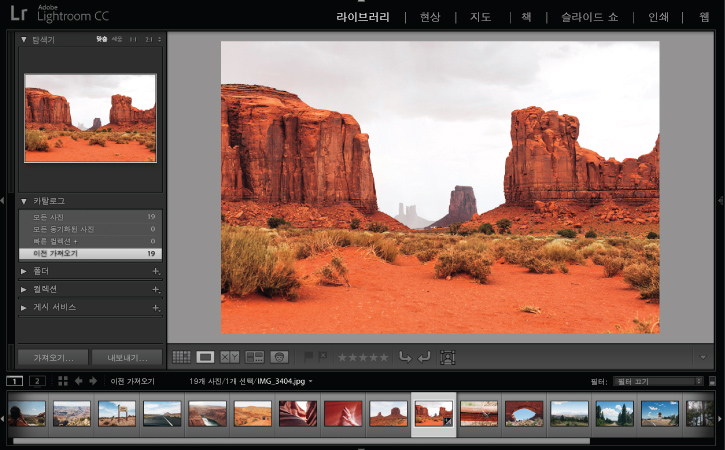Image resolution: width=725 pixels, height=450 pixels.
Task: Add a folder with 폴더 plus icon
Action: click(x=156, y=271)
